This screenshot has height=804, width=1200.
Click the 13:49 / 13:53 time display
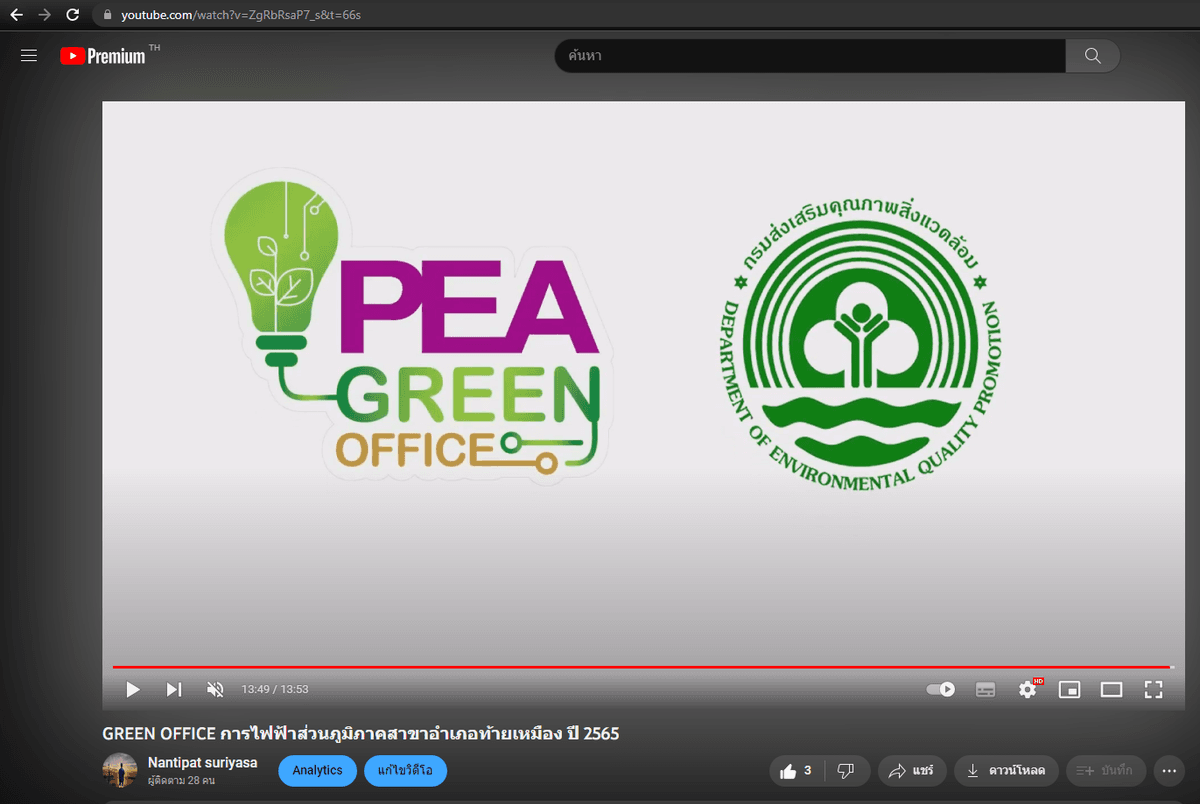[275, 689]
